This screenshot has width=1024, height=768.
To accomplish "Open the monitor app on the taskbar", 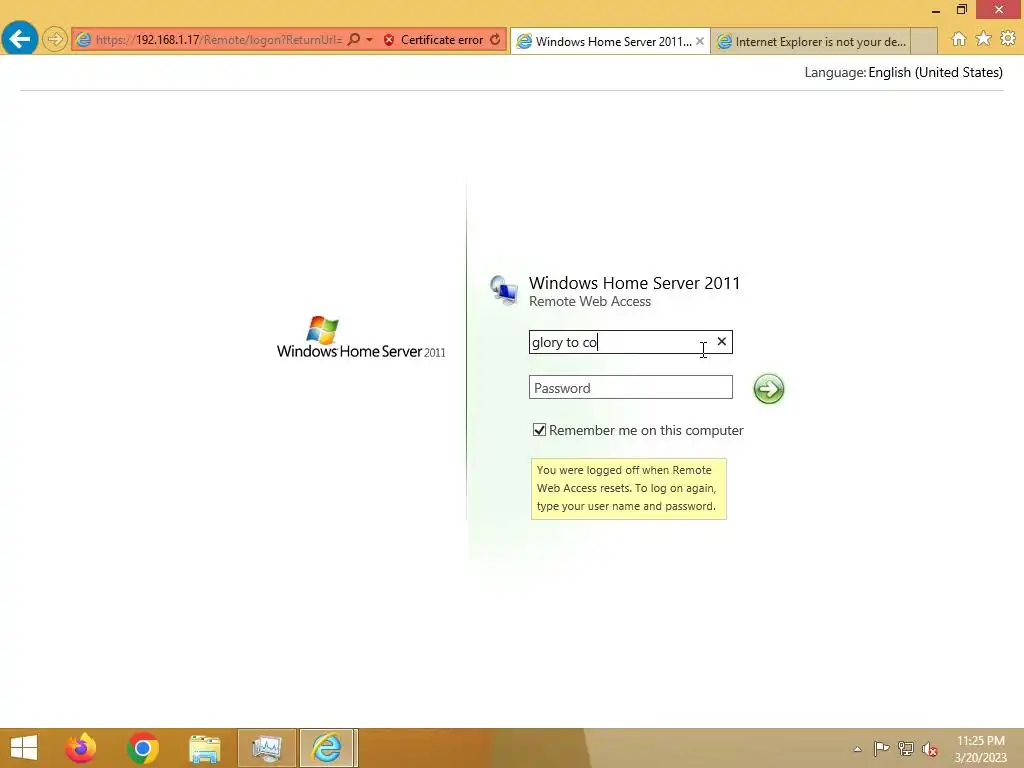I will pyautogui.click(x=267, y=748).
